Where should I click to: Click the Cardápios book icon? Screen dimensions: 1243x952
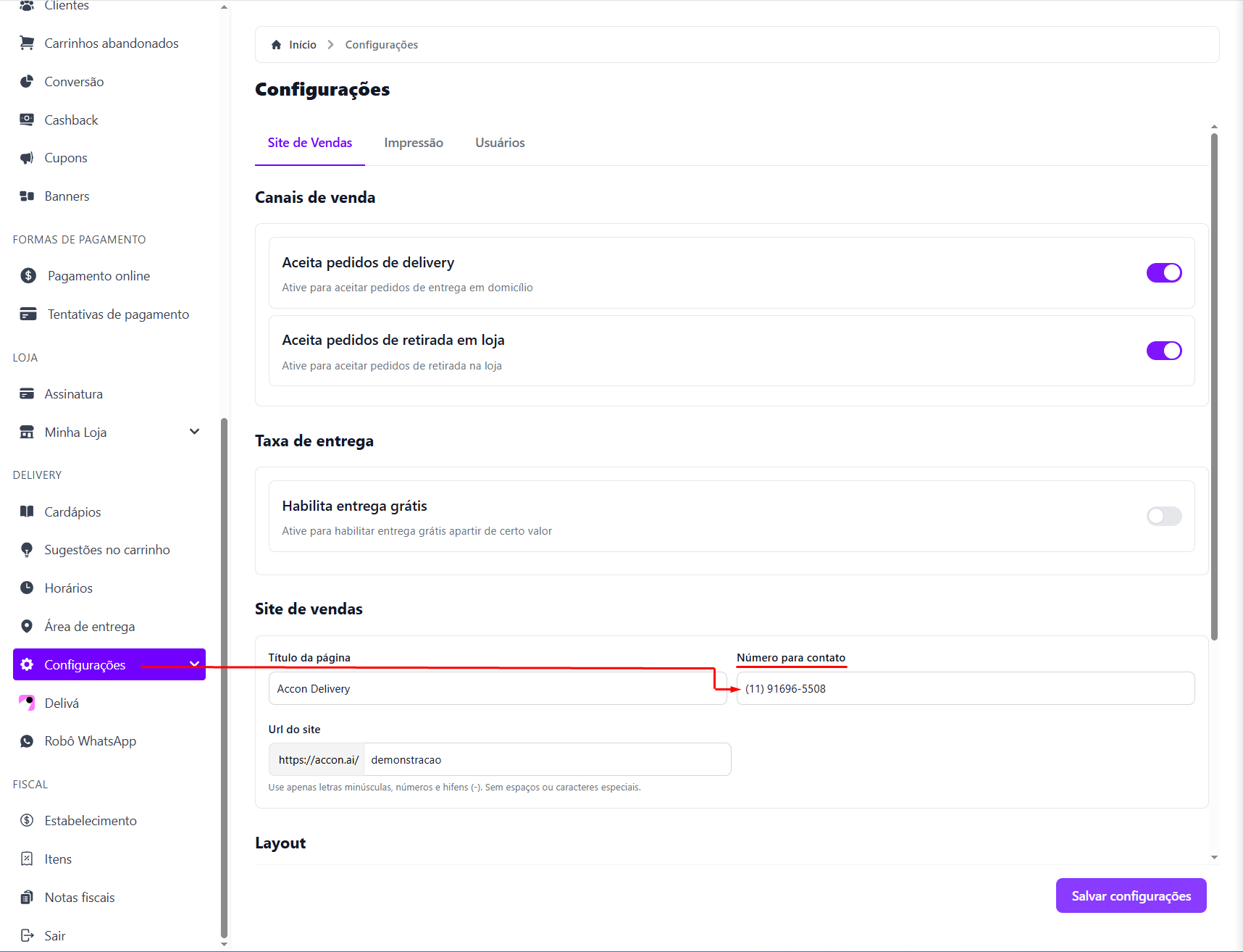click(x=27, y=512)
